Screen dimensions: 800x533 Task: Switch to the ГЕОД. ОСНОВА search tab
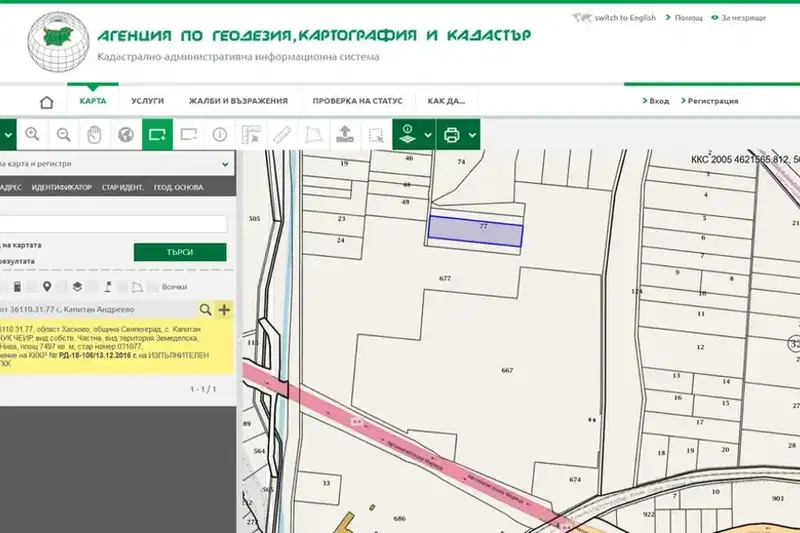tap(179, 187)
